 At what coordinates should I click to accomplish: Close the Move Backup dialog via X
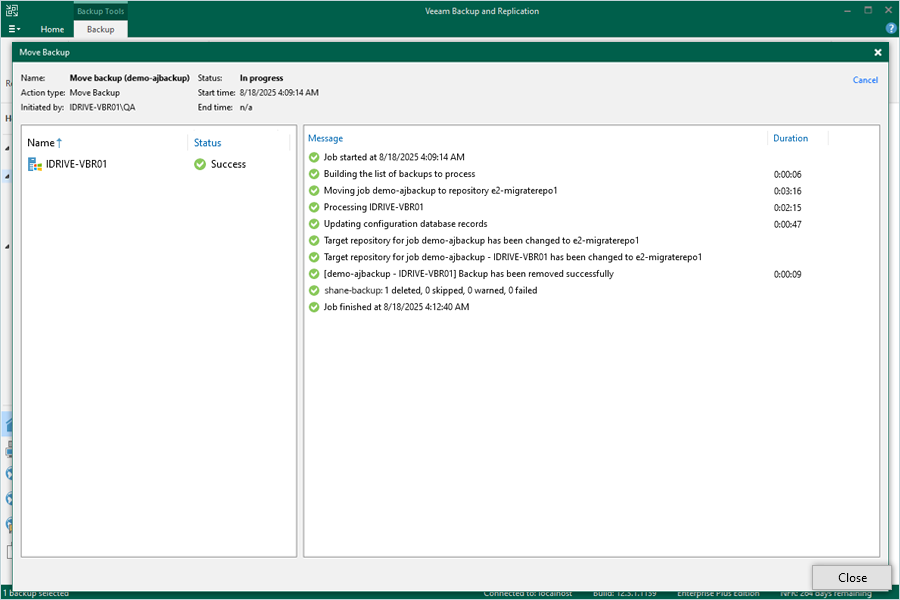pos(878,52)
